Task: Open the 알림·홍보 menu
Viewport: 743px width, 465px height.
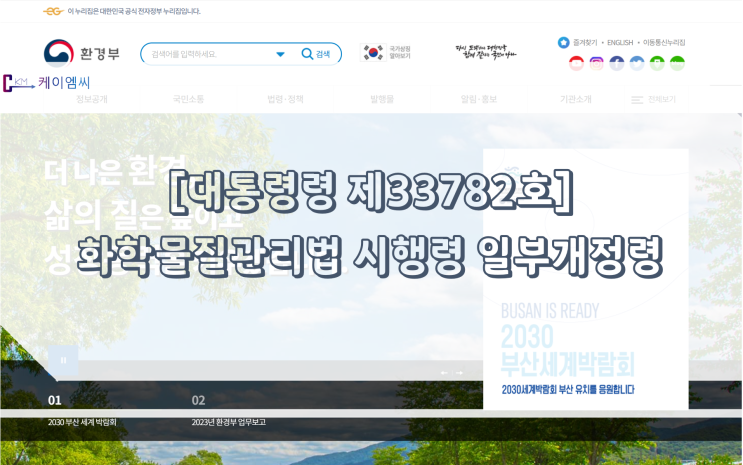Action: [479, 99]
